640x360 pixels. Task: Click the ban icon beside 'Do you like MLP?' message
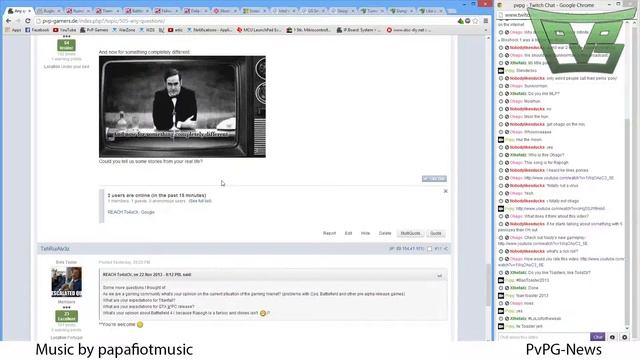click(507, 93)
